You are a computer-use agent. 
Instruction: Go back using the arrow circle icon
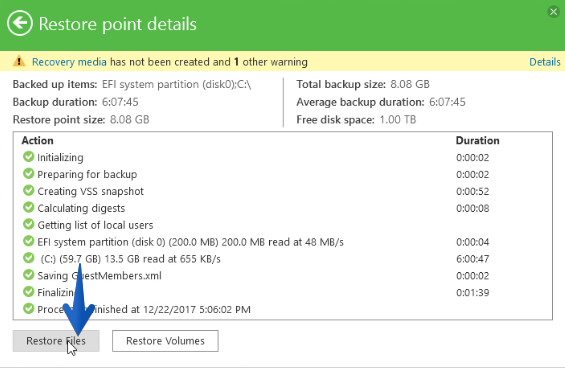[20, 23]
